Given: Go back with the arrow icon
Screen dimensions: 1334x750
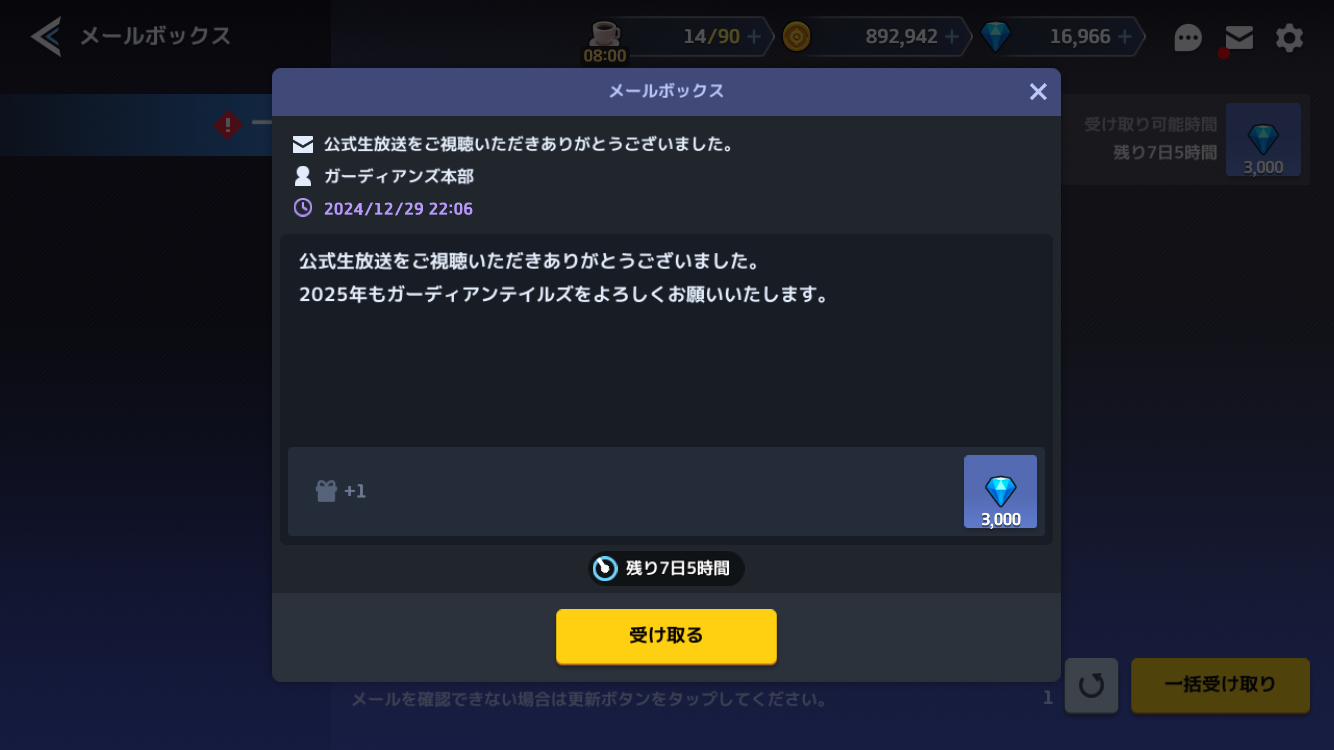Looking at the screenshot, I should click(46, 37).
